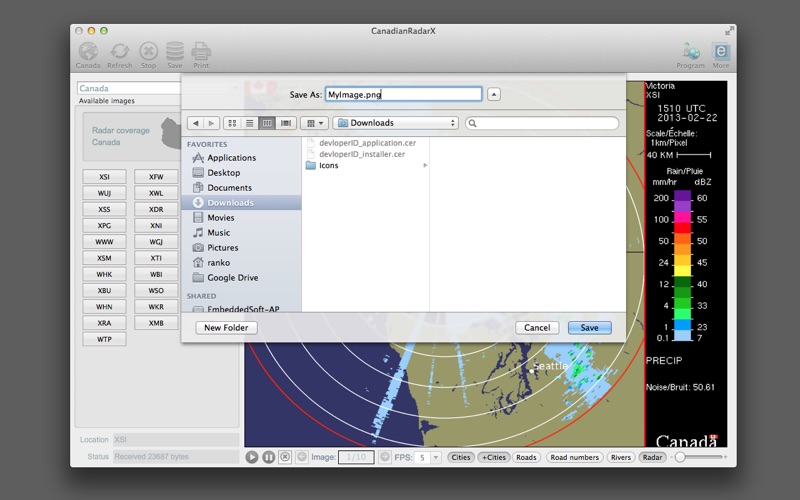
Task: Open the Downloads location popup
Action: (396, 123)
